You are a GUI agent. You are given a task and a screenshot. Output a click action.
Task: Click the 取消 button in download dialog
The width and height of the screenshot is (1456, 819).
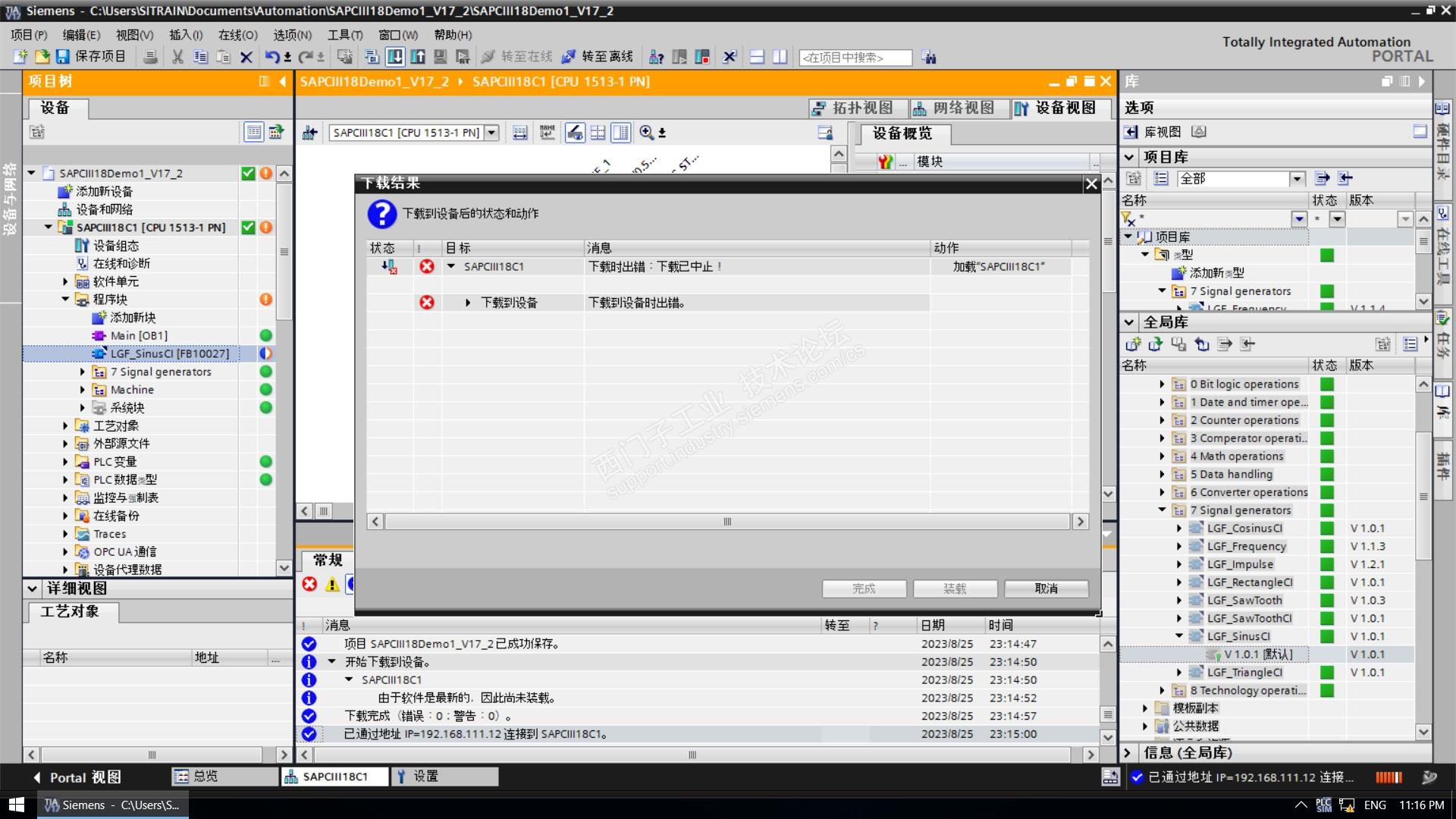[x=1046, y=588]
